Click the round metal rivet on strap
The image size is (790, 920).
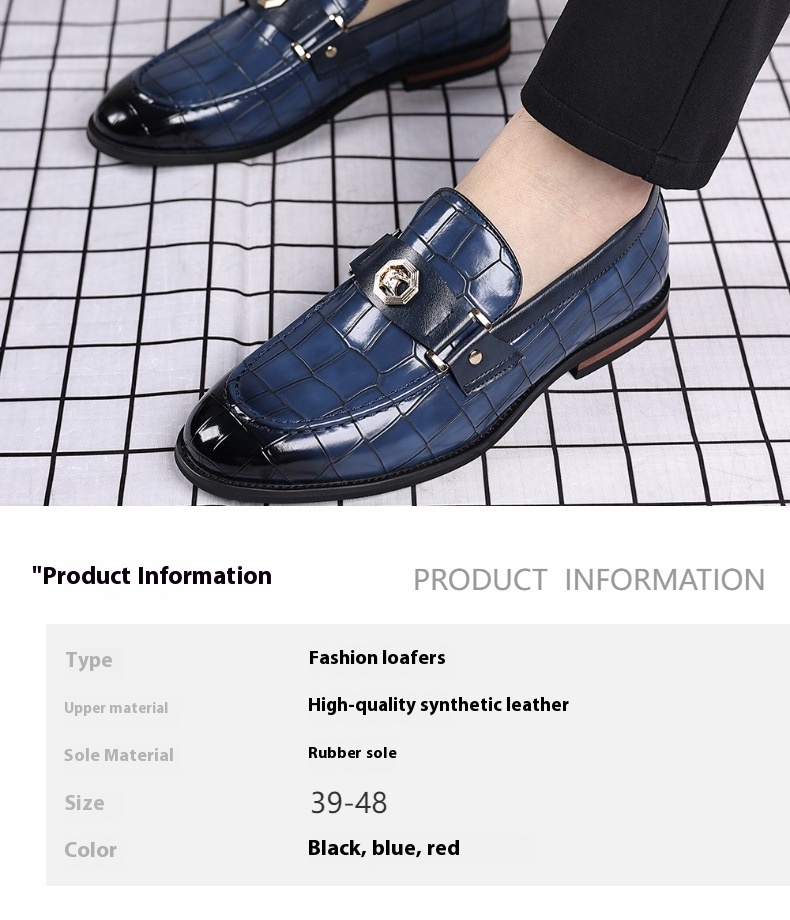click(x=477, y=356)
